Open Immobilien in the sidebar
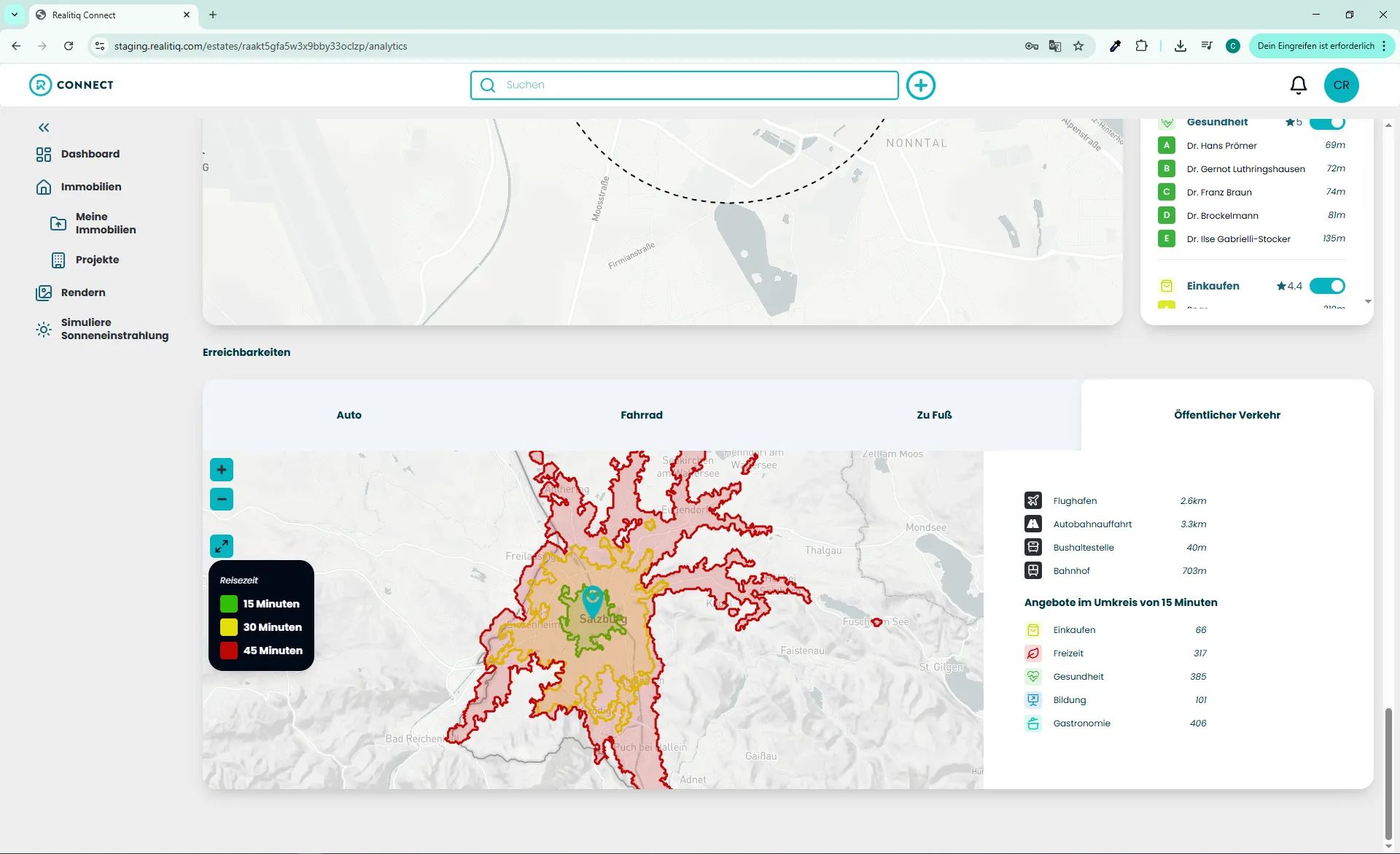1400x854 pixels. [91, 187]
